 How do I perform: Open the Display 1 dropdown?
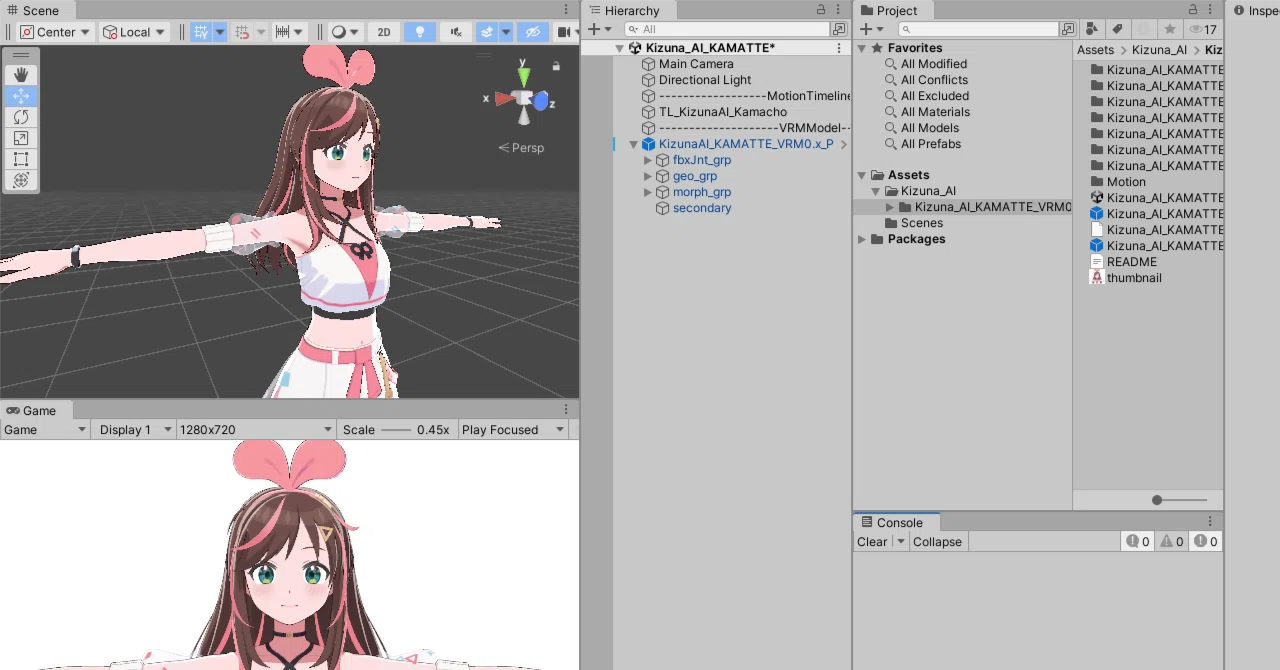[134, 430]
